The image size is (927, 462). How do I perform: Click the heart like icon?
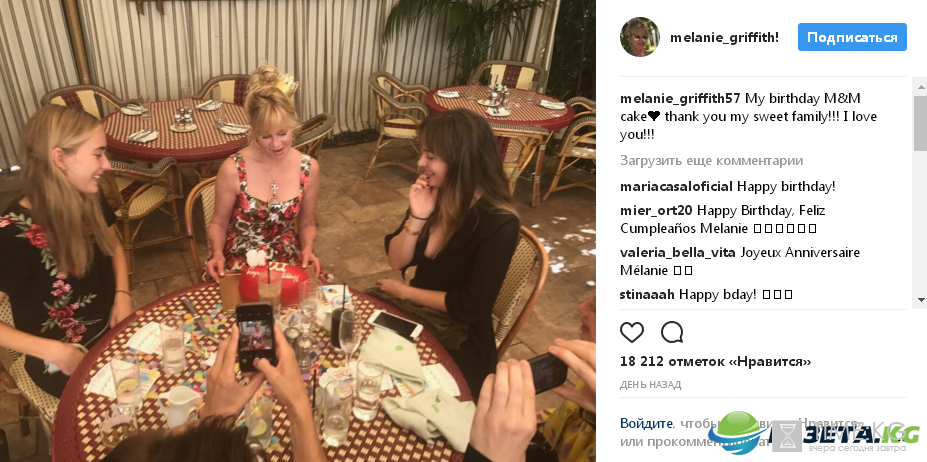(631, 332)
